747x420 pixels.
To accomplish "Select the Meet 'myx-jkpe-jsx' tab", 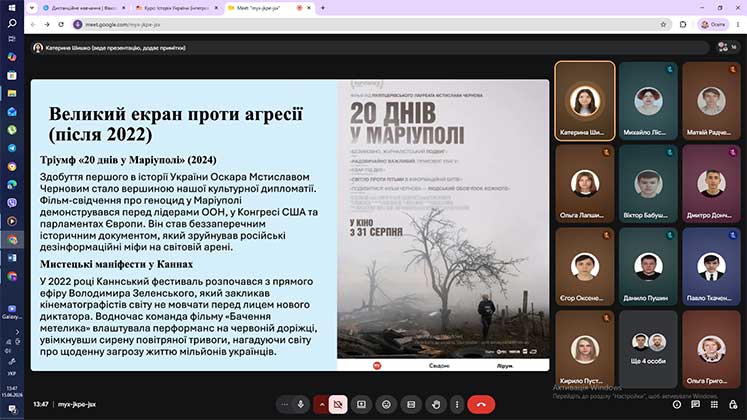I will click(x=269, y=8).
